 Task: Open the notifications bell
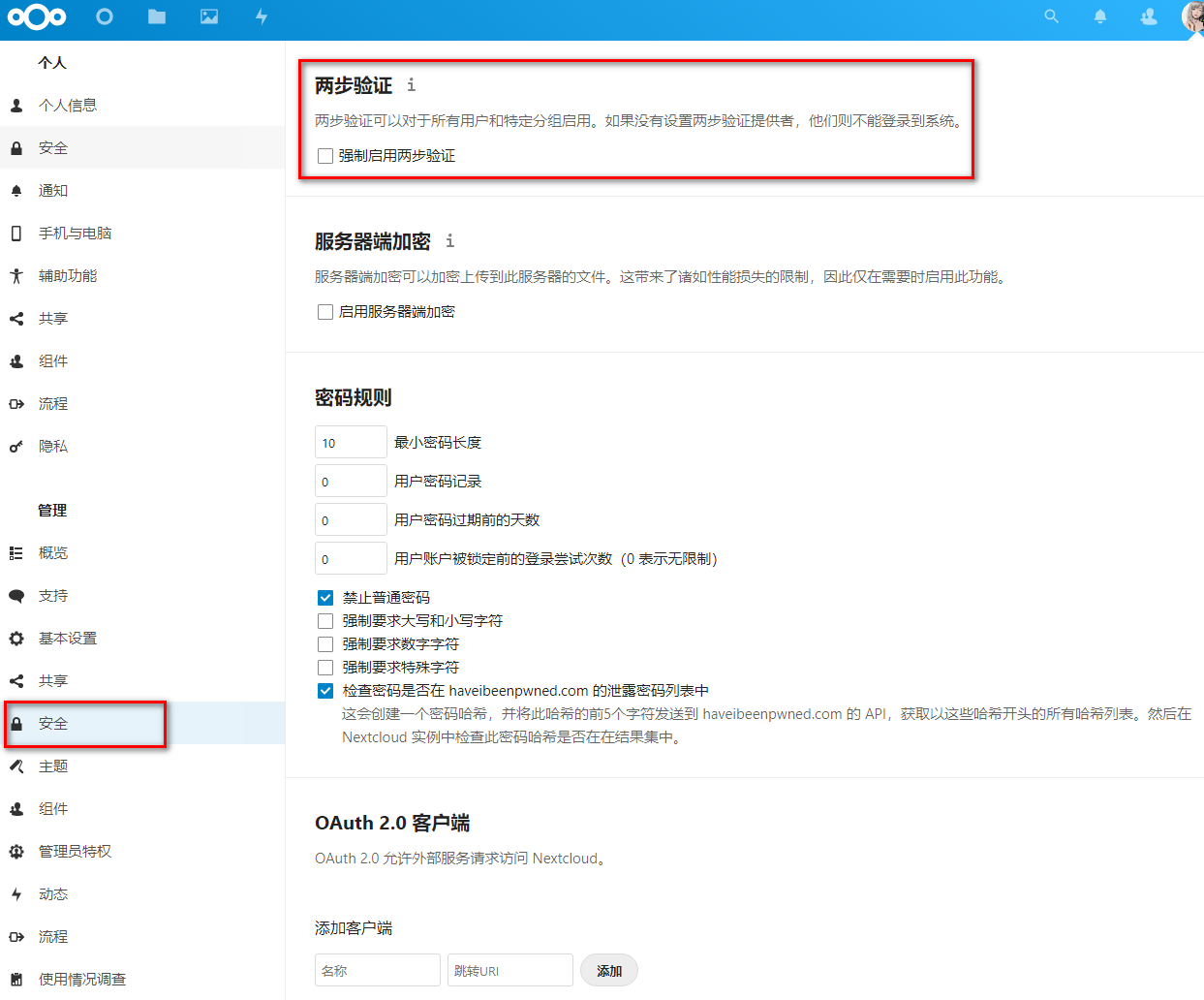coord(1100,16)
